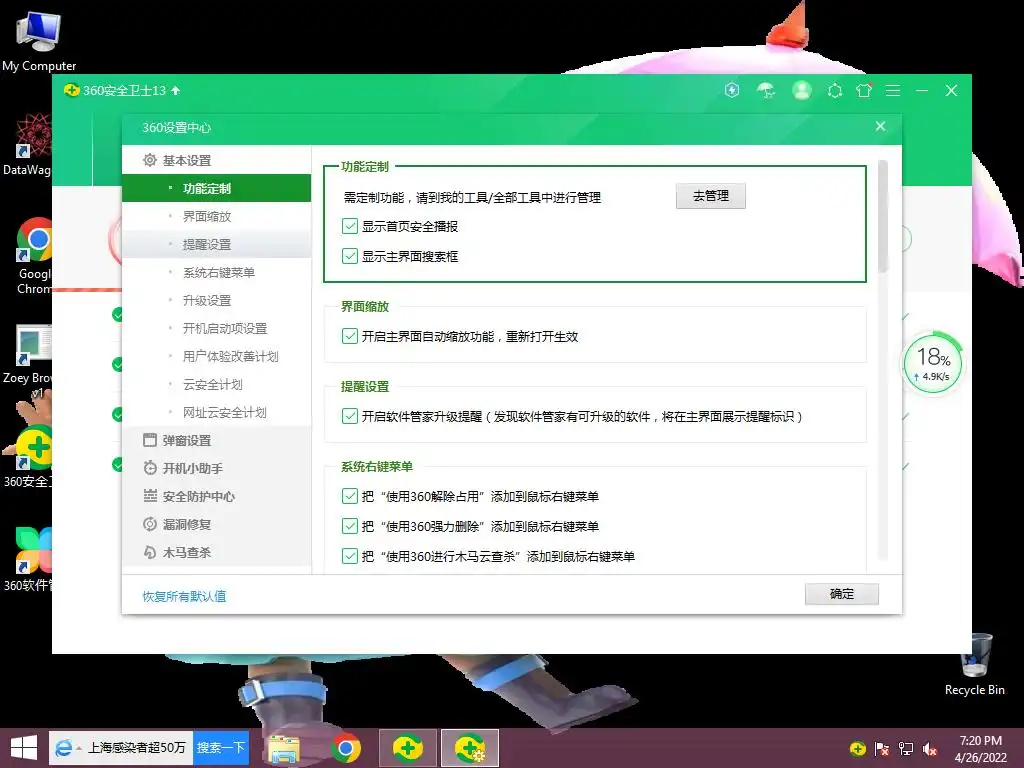Click the 360 tray icon

pos(857,748)
